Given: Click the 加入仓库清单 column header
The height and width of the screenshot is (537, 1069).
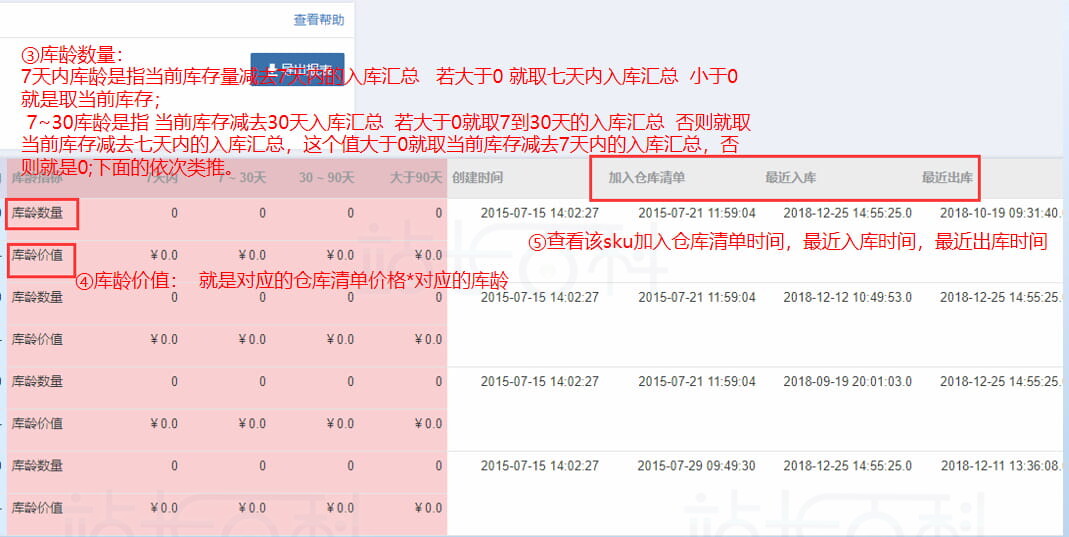Looking at the screenshot, I should tap(646, 178).
